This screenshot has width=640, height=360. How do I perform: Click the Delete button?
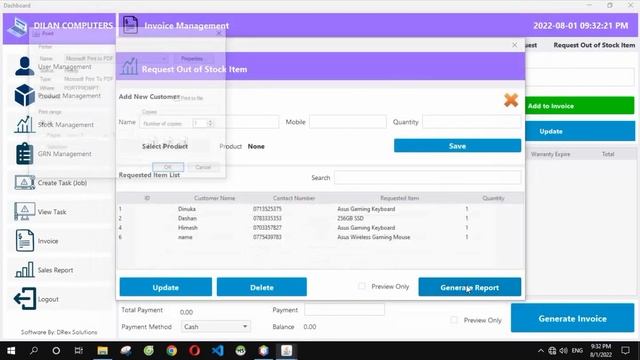262,287
